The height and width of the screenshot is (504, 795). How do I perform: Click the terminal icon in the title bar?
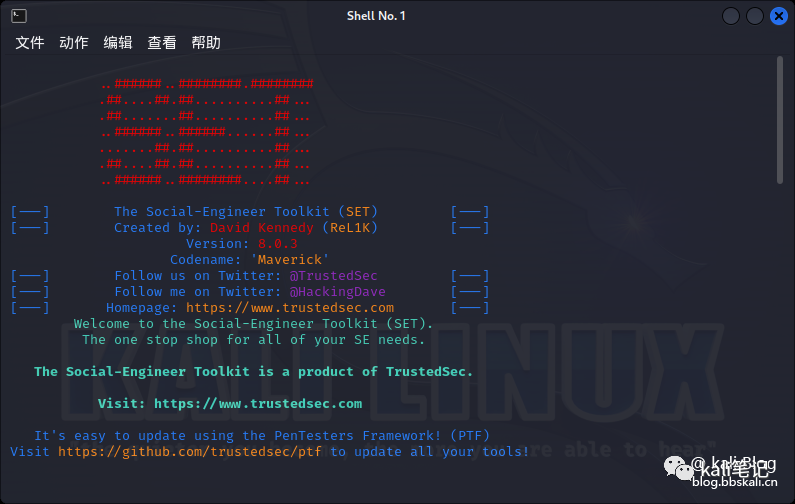tap(19, 16)
